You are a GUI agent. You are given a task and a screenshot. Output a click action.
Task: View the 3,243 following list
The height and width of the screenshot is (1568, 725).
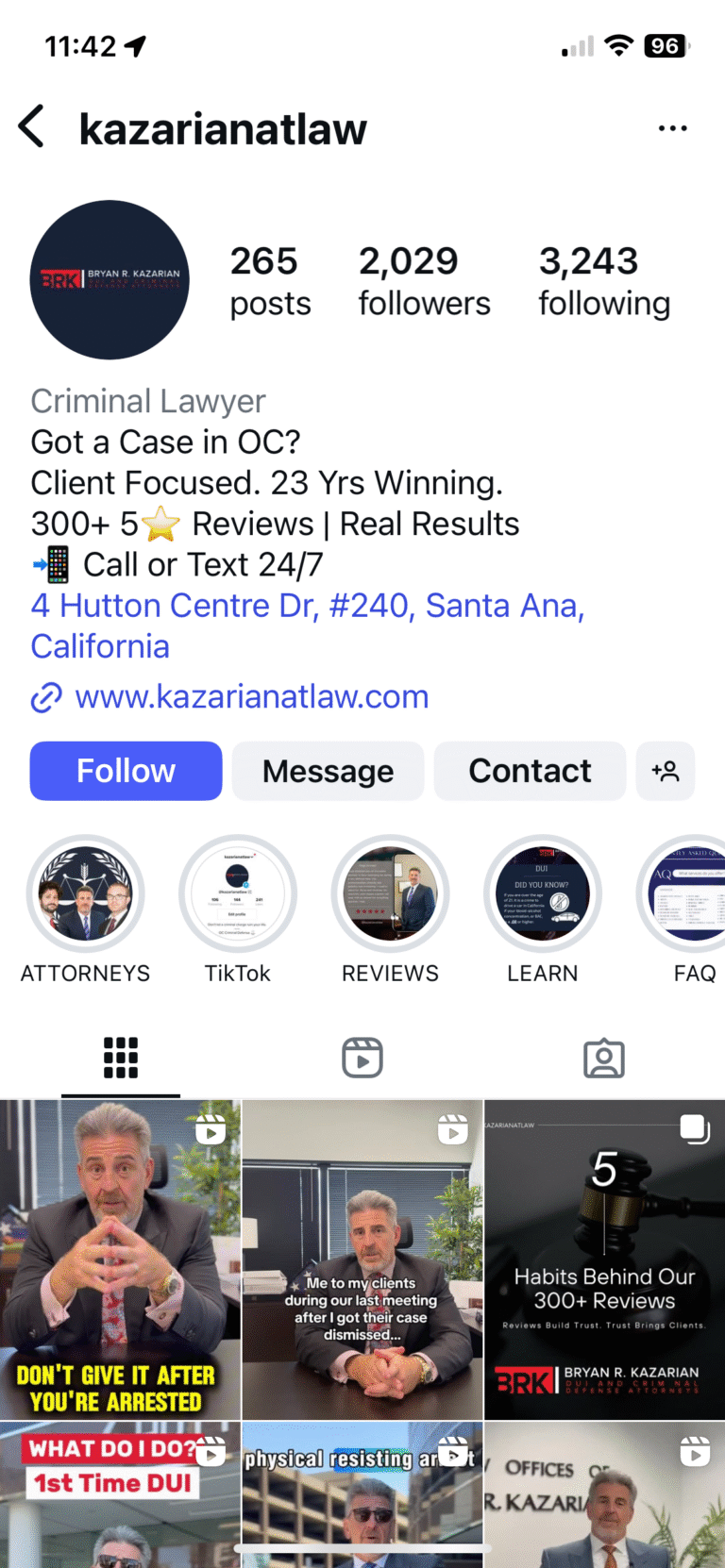(604, 281)
